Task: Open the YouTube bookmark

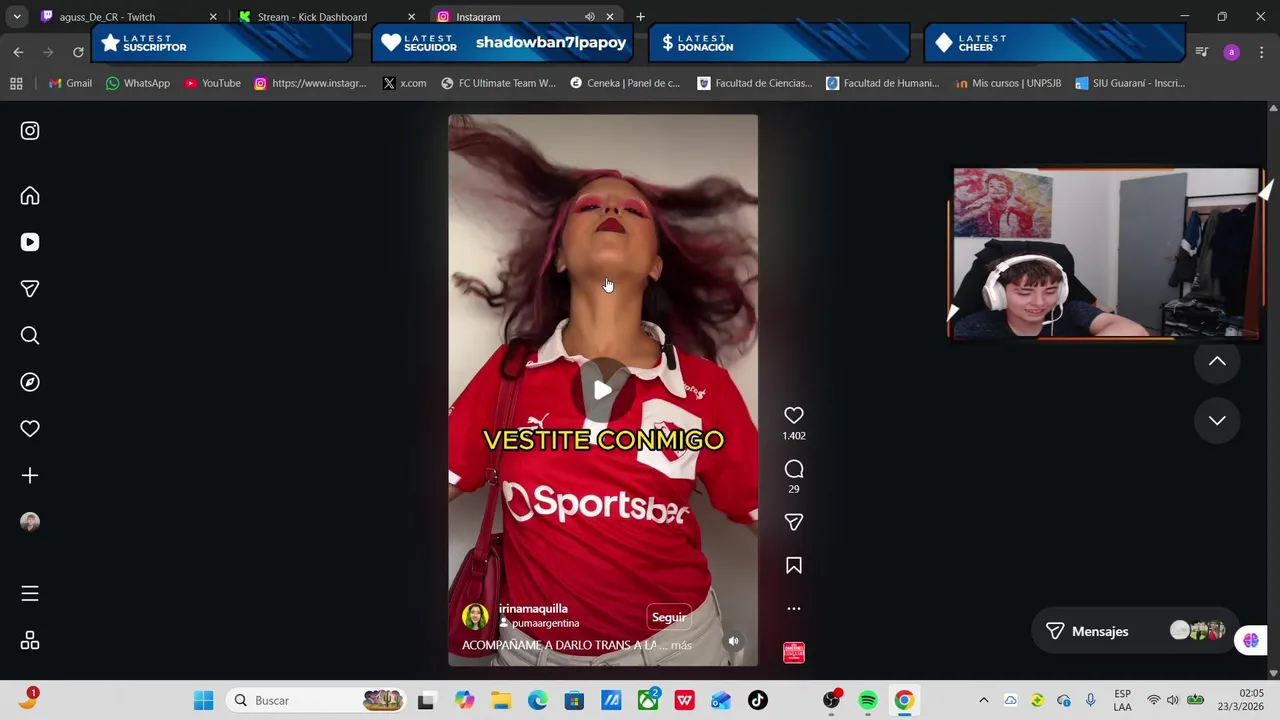Action: point(213,83)
